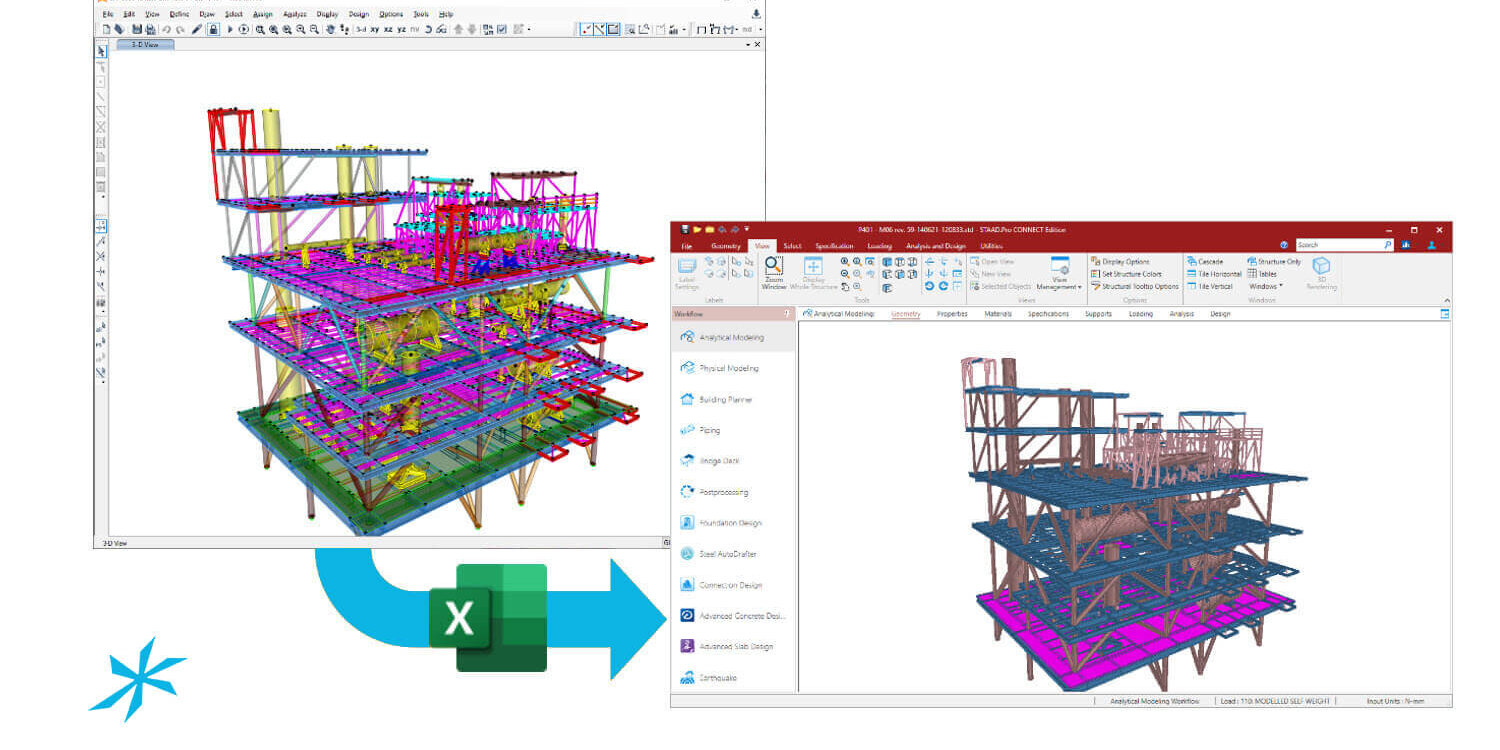Click Set Structure Colors in STAAD.Pro
Image resolution: width=1500 pixels, height=750 pixels.
1126,274
